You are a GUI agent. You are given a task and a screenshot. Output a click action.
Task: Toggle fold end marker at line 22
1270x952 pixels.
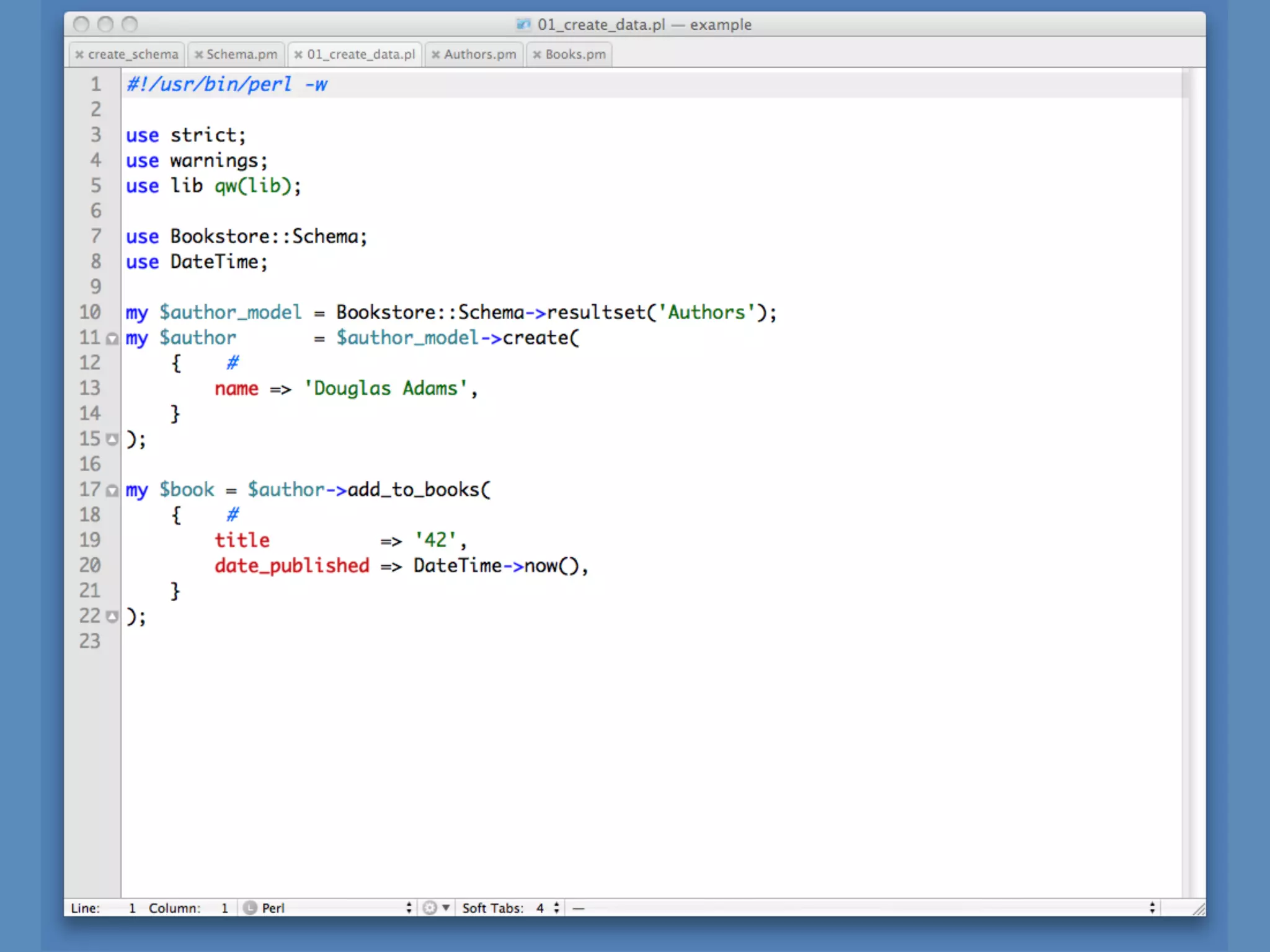tap(112, 617)
